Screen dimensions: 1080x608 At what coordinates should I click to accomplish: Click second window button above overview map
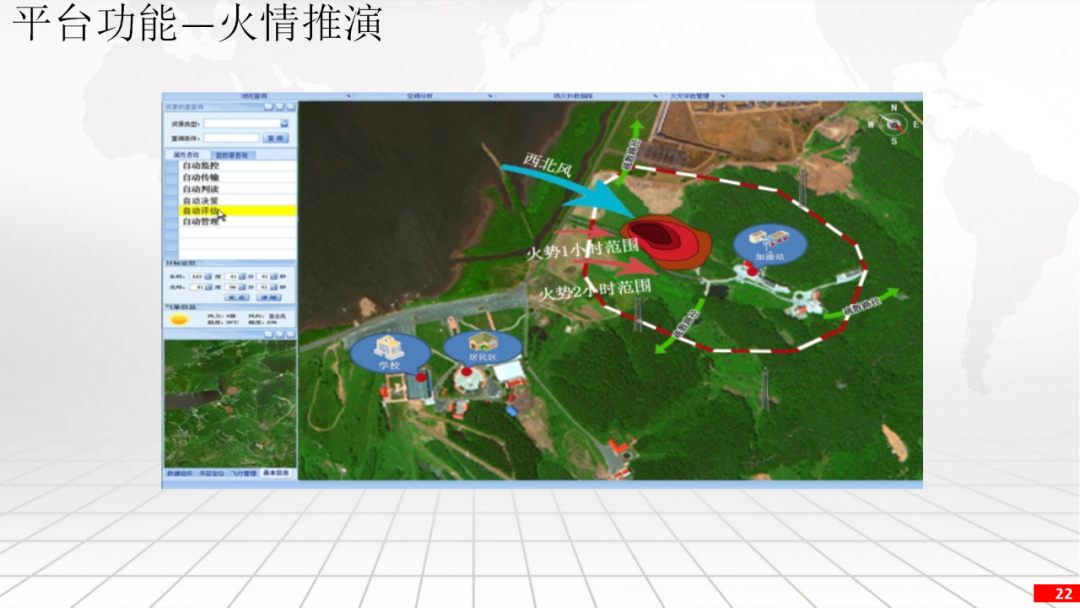[280, 334]
